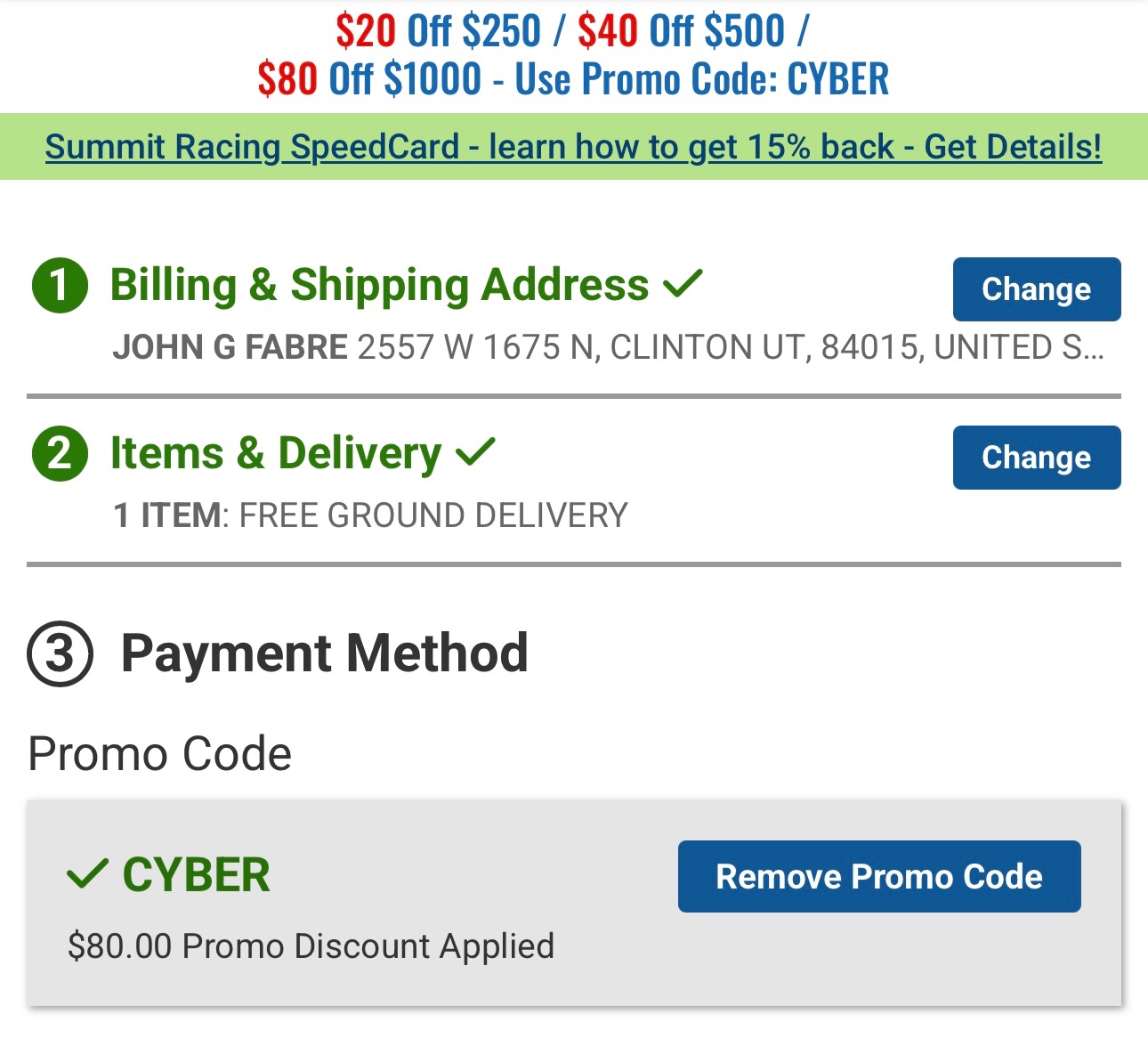Select the Billing & Shipping Address heading
The height and width of the screenshot is (1047, 1148).
point(379,285)
